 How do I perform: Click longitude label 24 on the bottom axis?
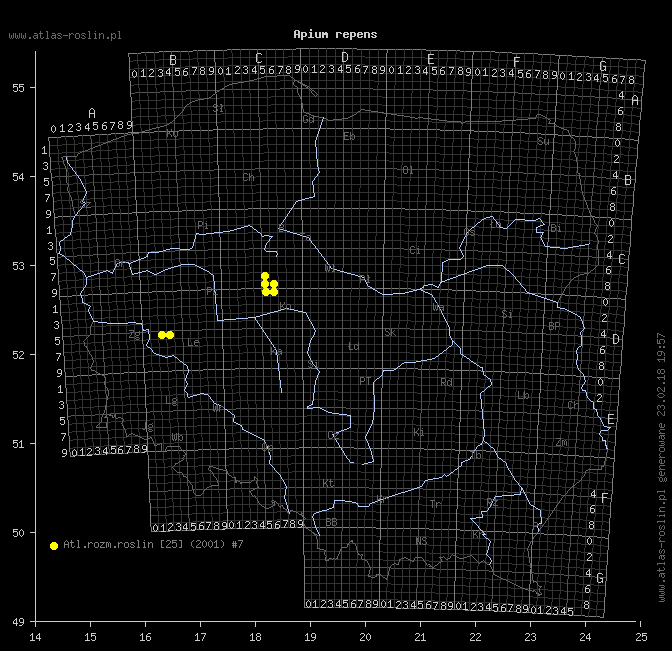585,637
